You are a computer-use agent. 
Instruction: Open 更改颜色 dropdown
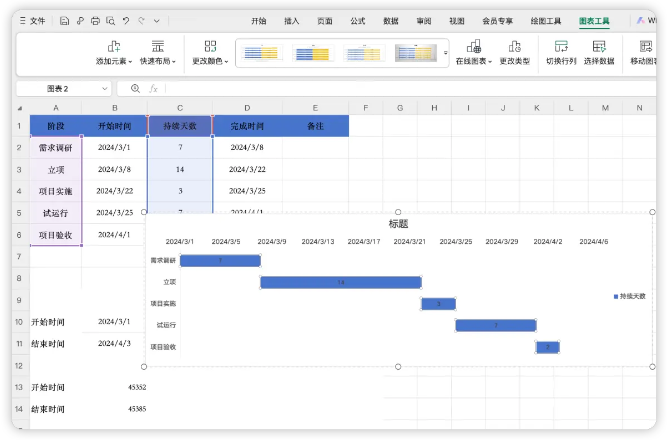(210, 53)
